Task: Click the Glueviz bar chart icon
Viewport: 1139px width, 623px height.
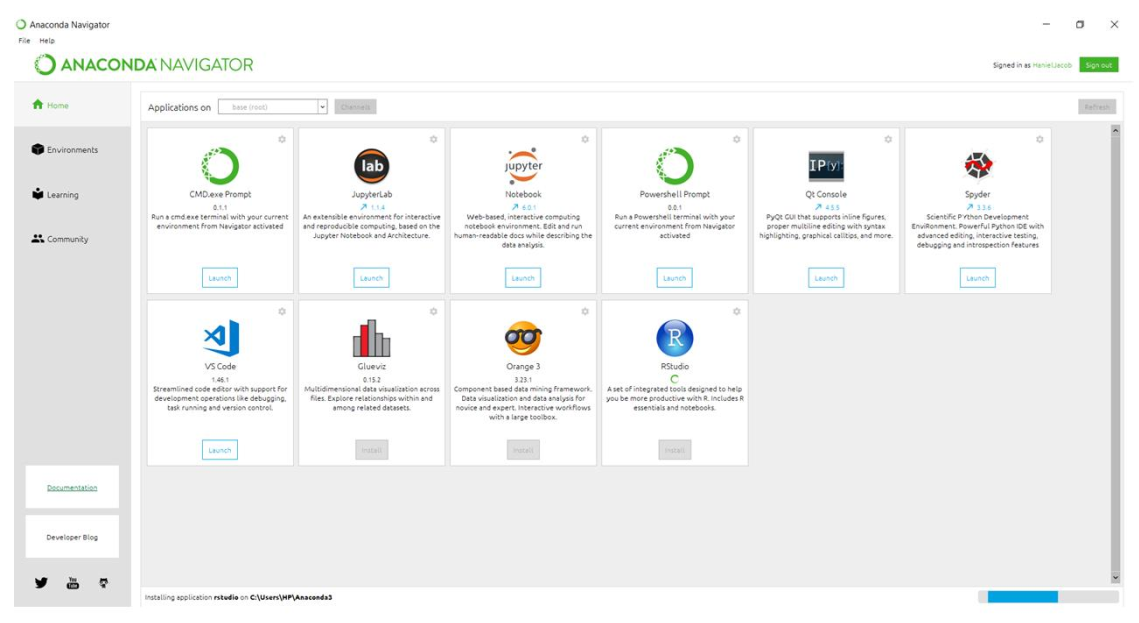Action: point(371,338)
